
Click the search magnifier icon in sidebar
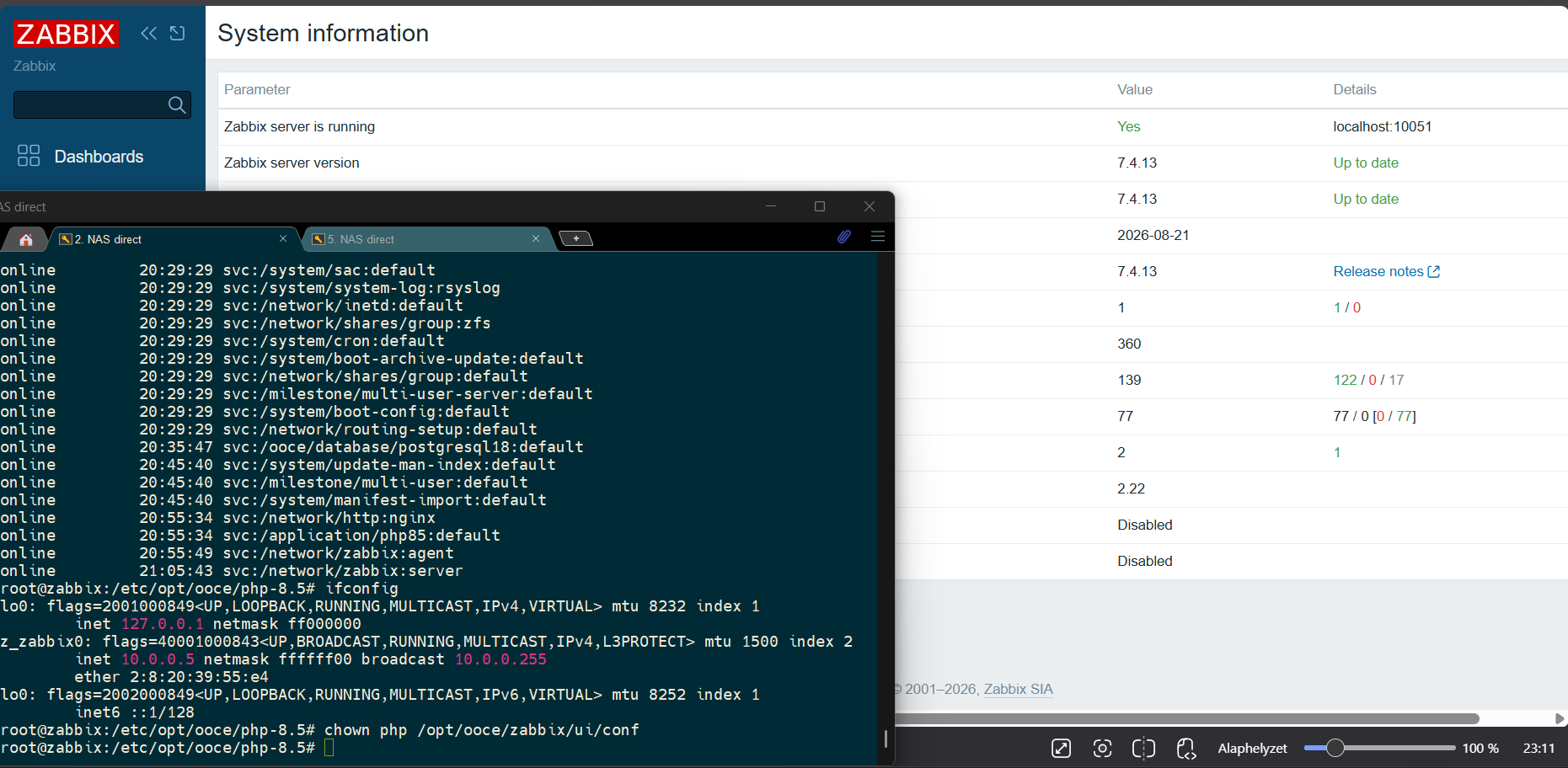coord(177,104)
